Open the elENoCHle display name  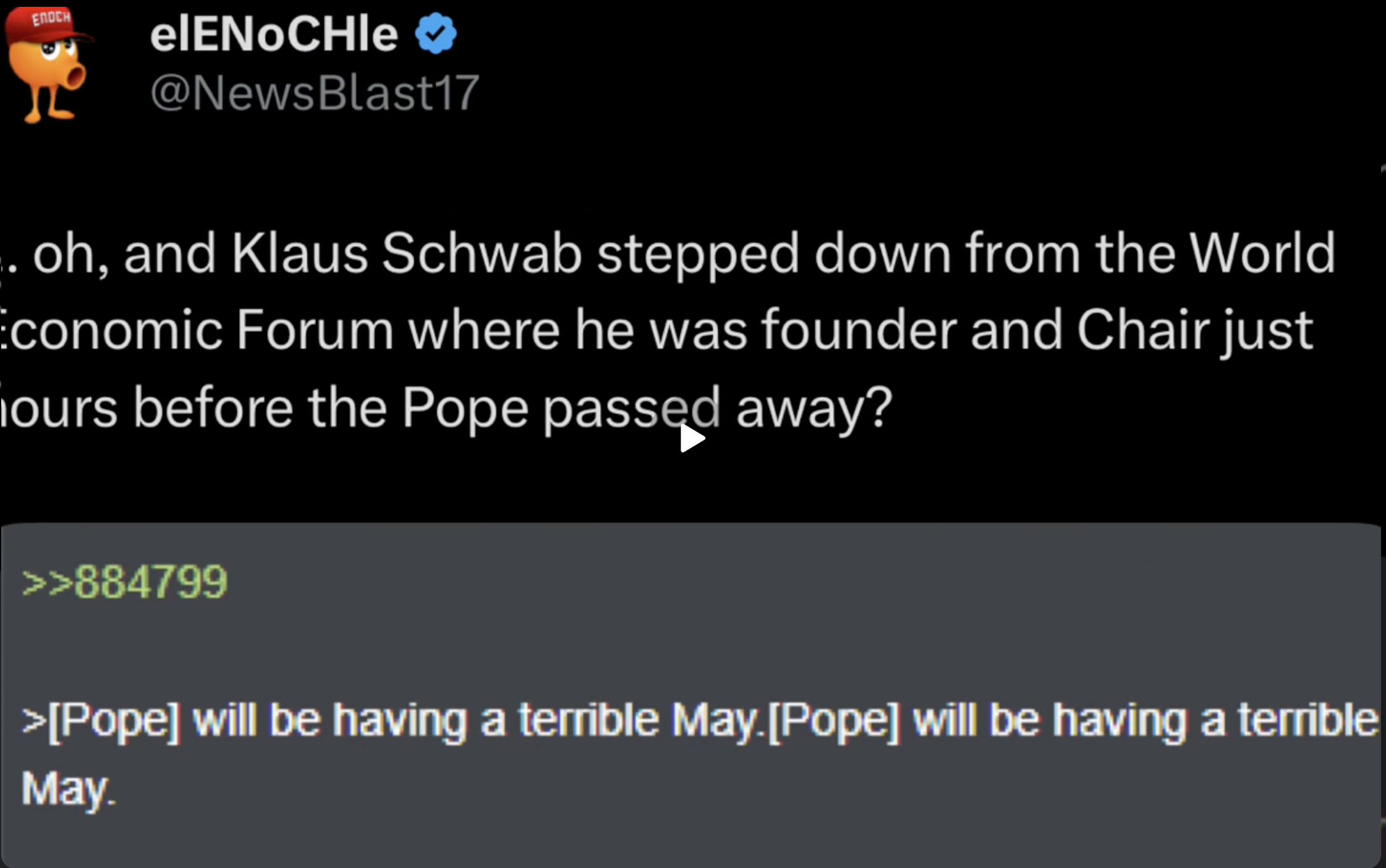pyautogui.click(x=274, y=34)
